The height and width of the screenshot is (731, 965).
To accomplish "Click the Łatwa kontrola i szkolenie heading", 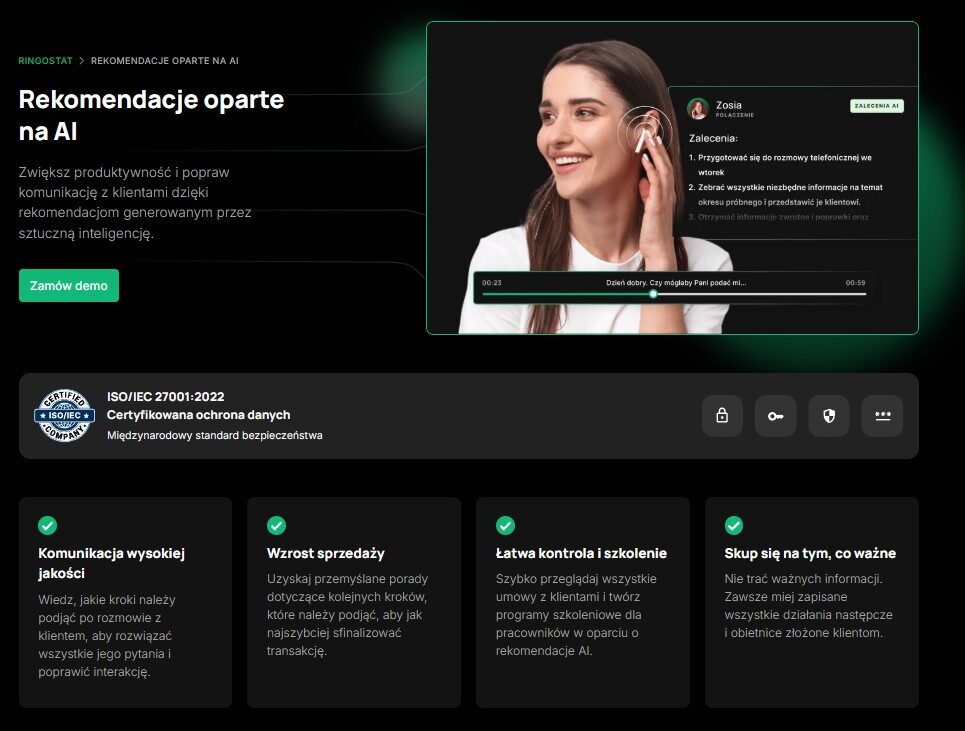I will 581,553.
